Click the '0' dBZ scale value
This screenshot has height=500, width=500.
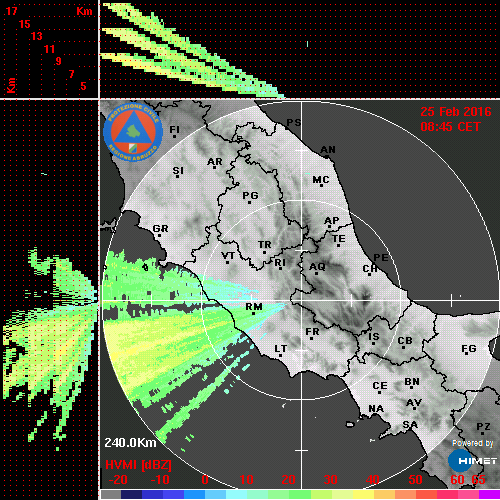point(205,480)
